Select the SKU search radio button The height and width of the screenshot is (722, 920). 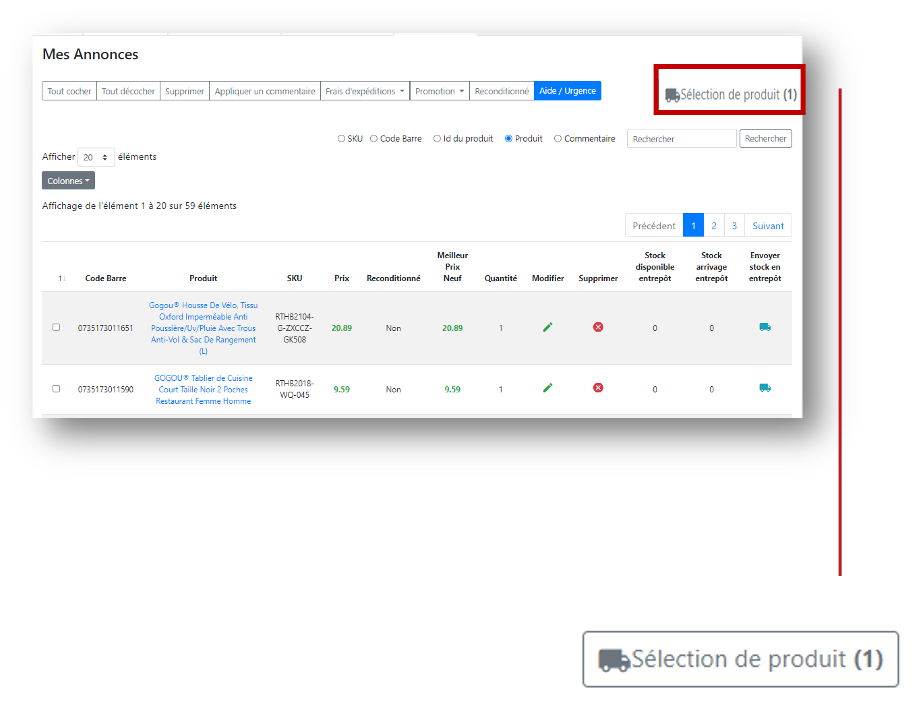tap(341, 139)
